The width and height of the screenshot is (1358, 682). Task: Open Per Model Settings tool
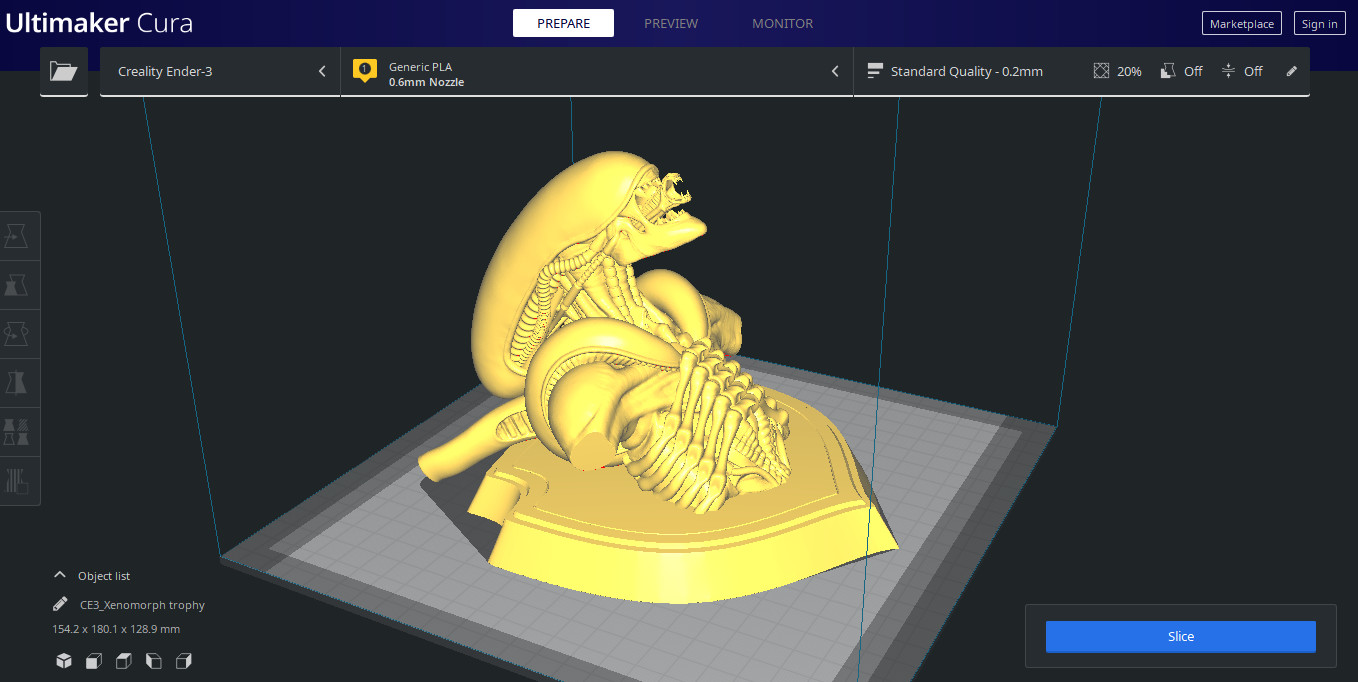click(19, 431)
